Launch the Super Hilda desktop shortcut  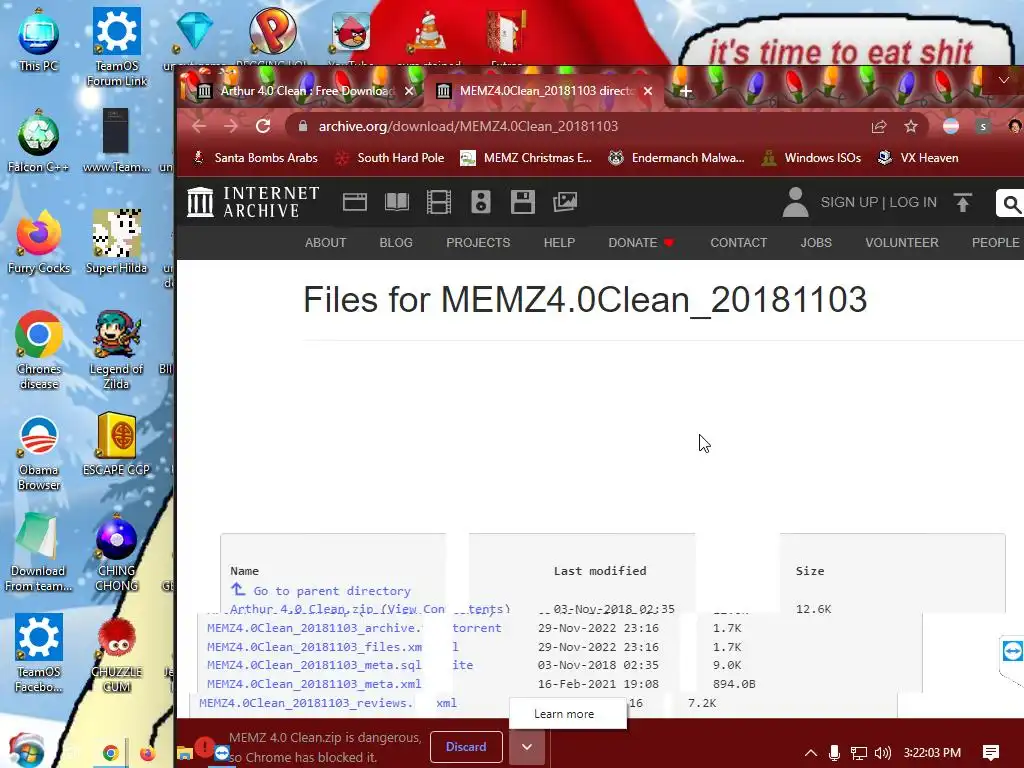coord(116,242)
